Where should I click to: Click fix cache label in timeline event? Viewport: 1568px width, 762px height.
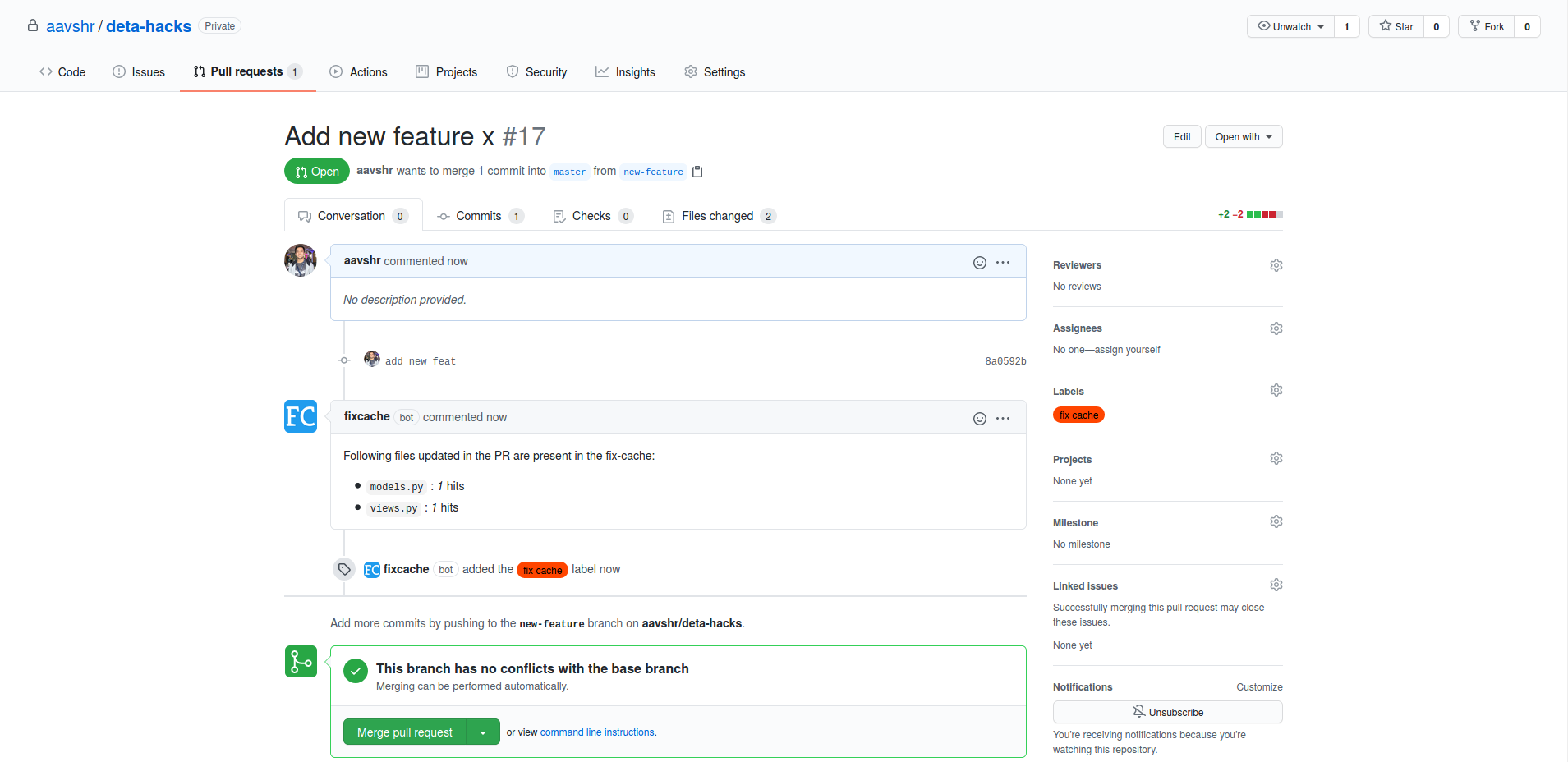pos(542,570)
